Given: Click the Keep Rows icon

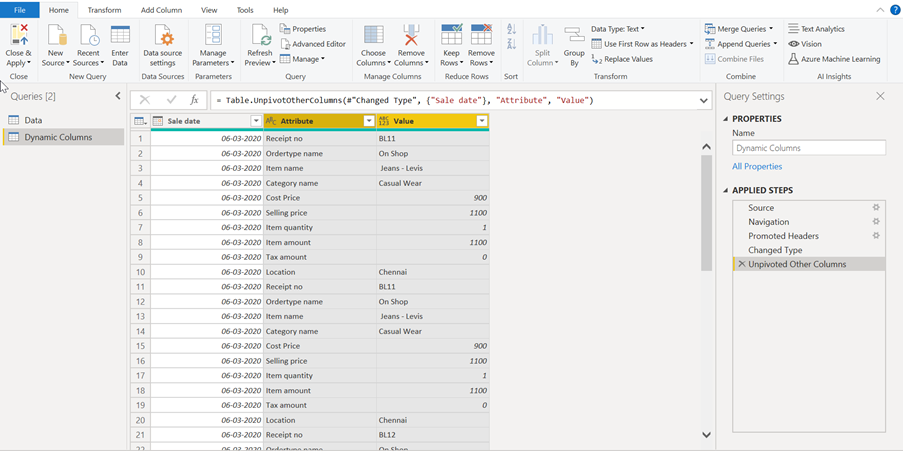Looking at the screenshot, I should [x=452, y=35].
